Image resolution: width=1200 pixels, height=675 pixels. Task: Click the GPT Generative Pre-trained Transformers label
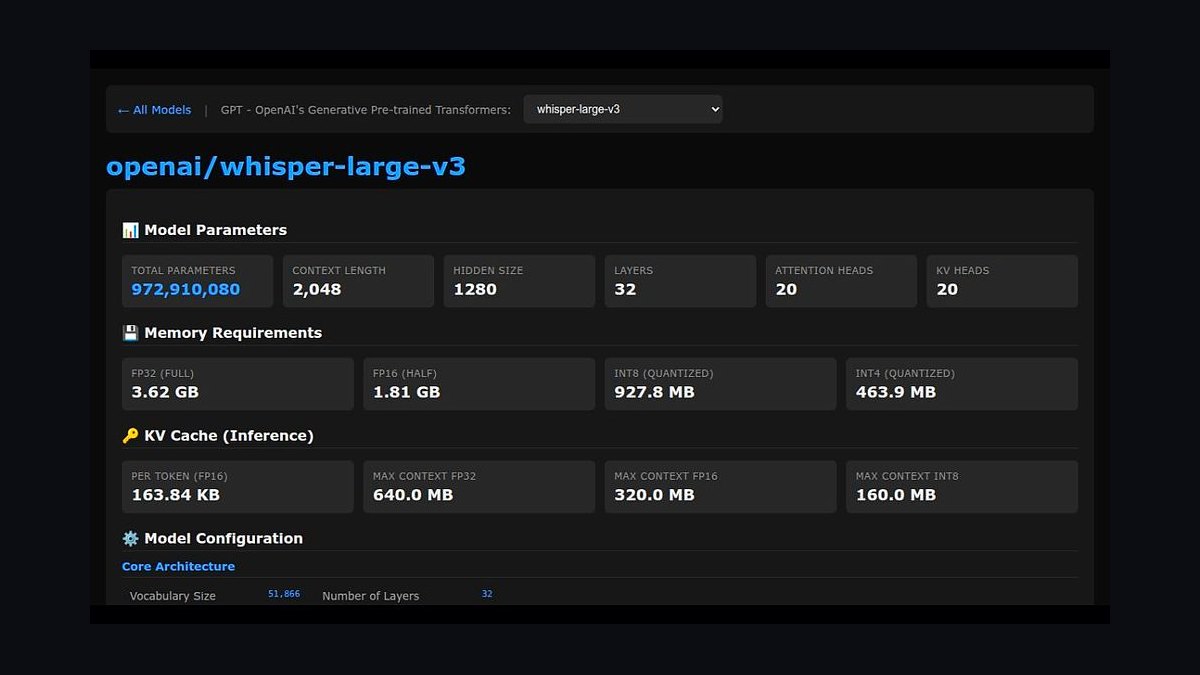coord(366,110)
